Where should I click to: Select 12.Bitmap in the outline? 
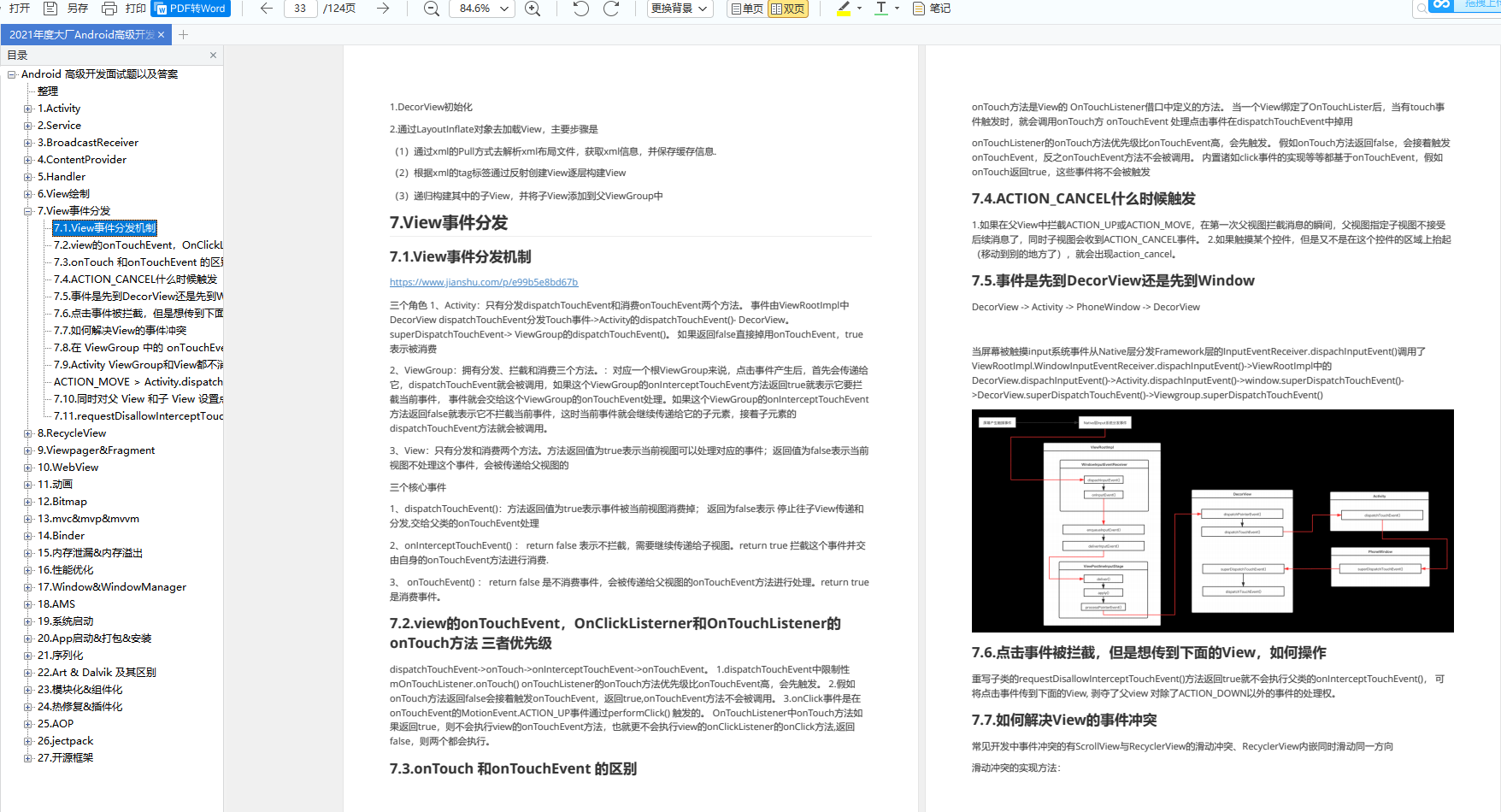click(62, 502)
